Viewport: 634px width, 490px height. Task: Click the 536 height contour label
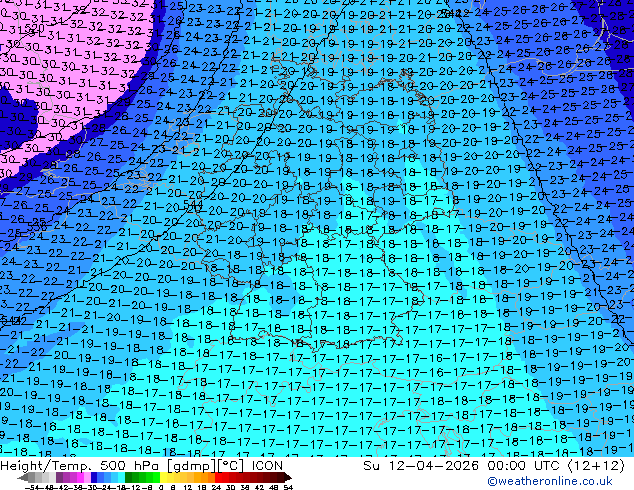(x=36, y=224)
